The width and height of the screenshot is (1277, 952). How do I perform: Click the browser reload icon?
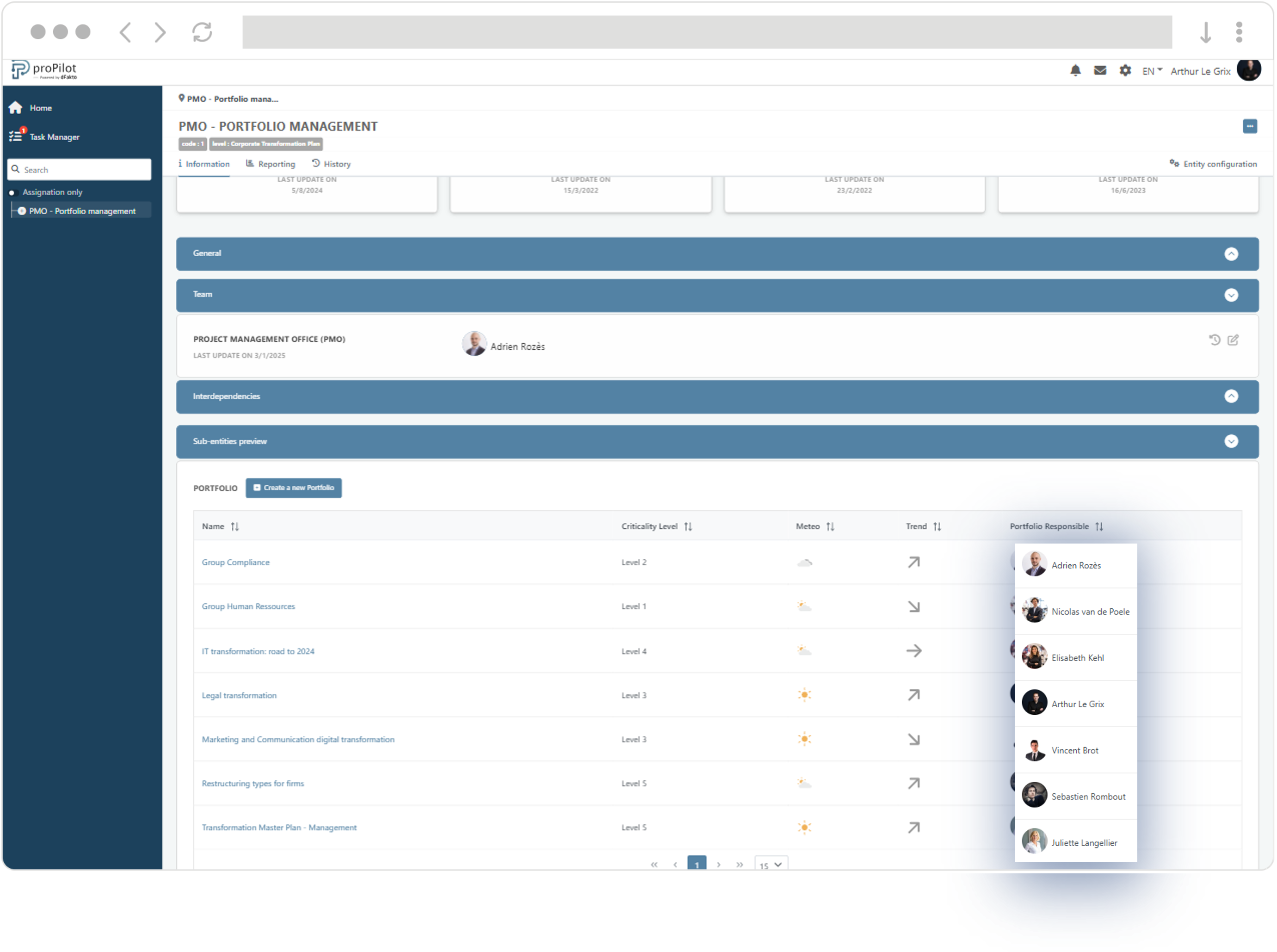202,32
